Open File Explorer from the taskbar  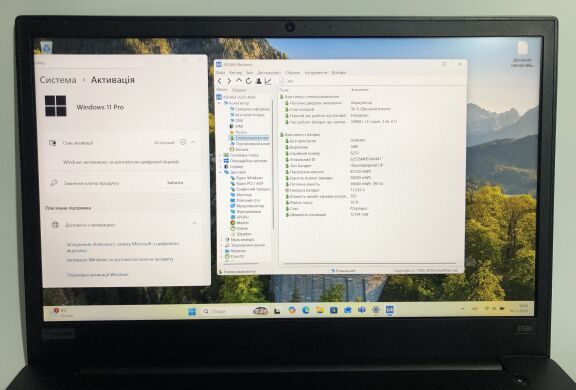pos(320,310)
